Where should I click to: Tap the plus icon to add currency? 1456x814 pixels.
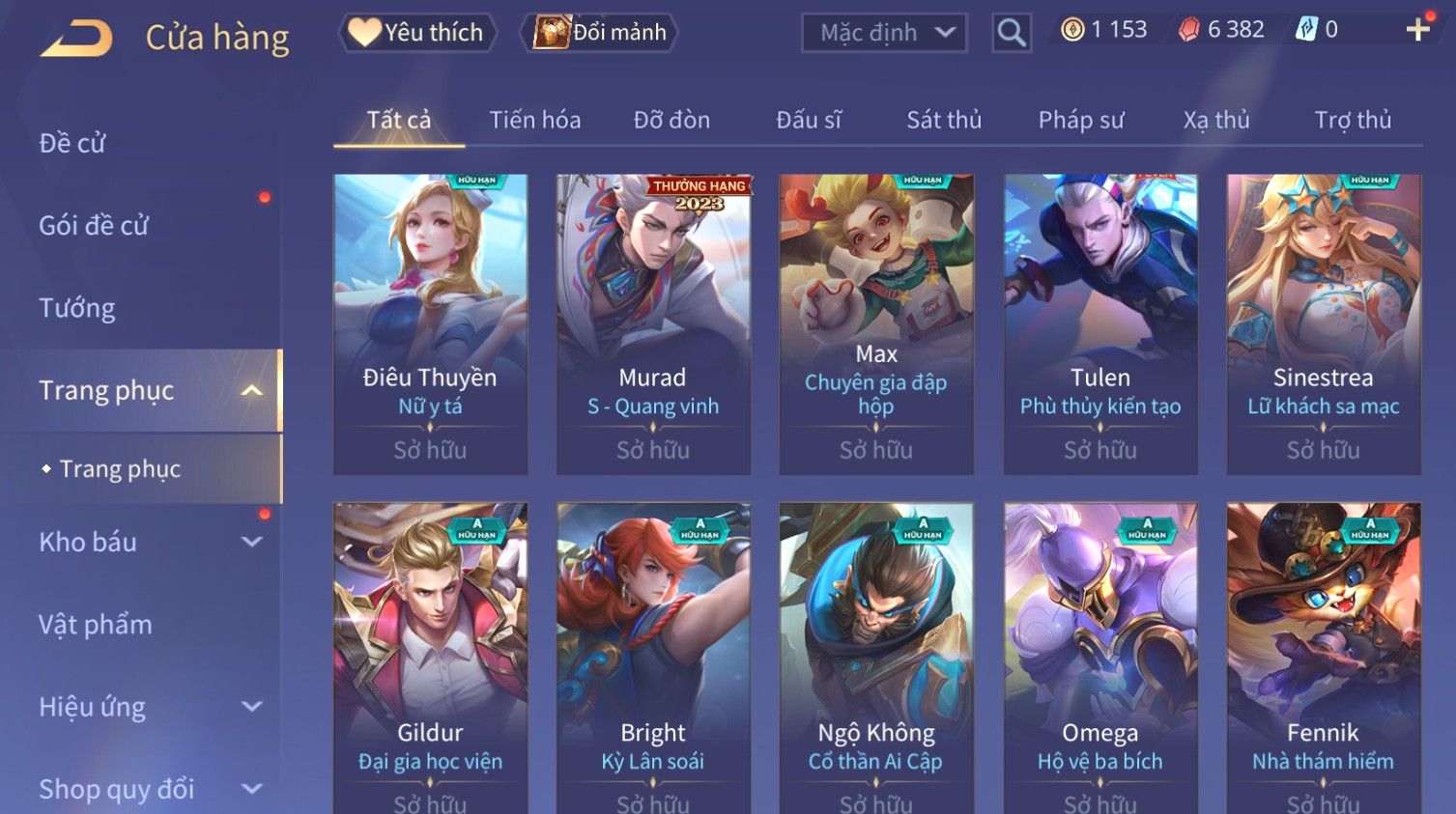(1417, 30)
